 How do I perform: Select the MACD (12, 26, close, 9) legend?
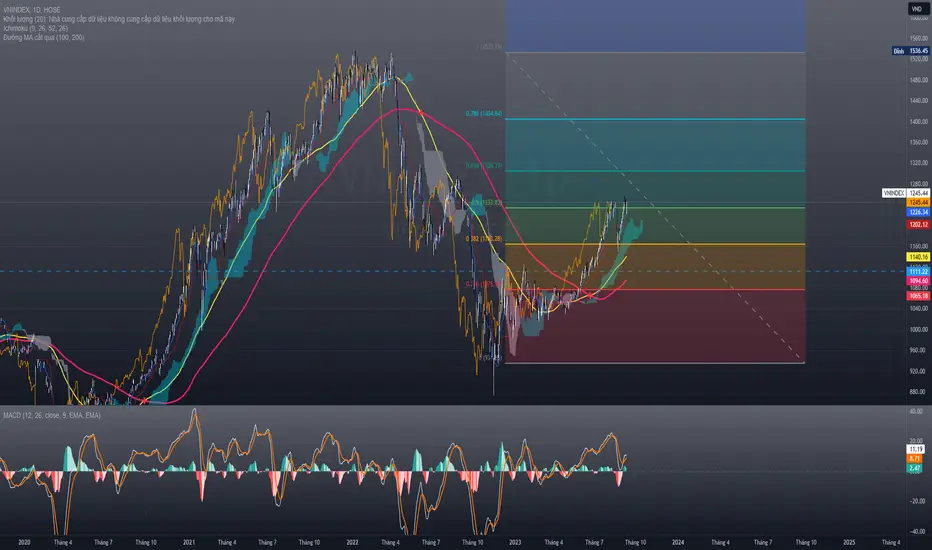coord(52,415)
